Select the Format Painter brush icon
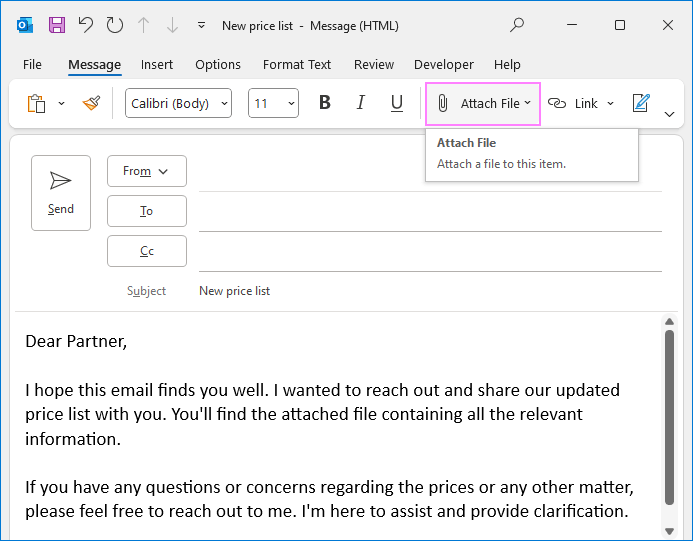 point(92,103)
